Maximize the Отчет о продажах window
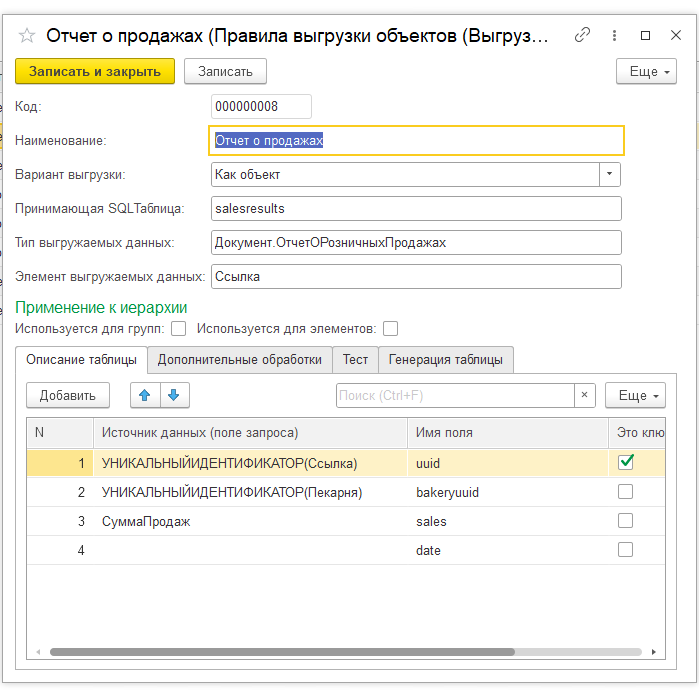Viewport: 699px width, 690px height. click(x=645, y=35)
